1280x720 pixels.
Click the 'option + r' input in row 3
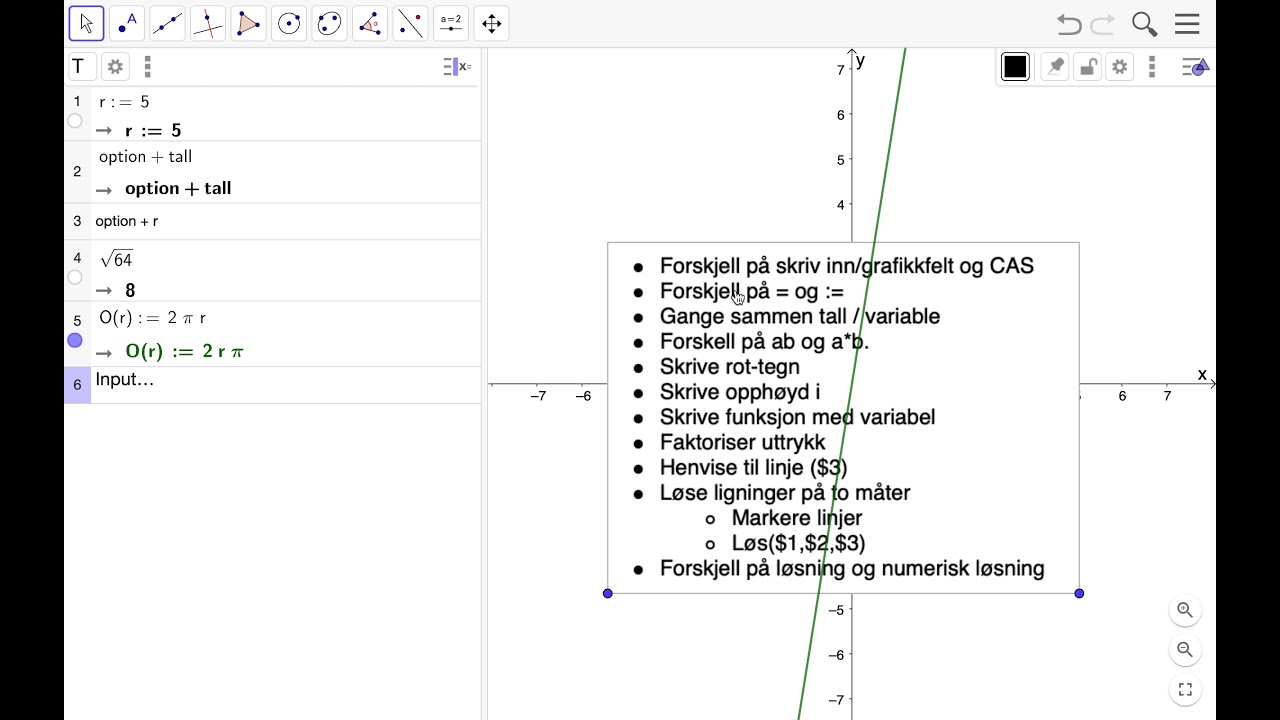pyautogui.click(x=127, y=221)
